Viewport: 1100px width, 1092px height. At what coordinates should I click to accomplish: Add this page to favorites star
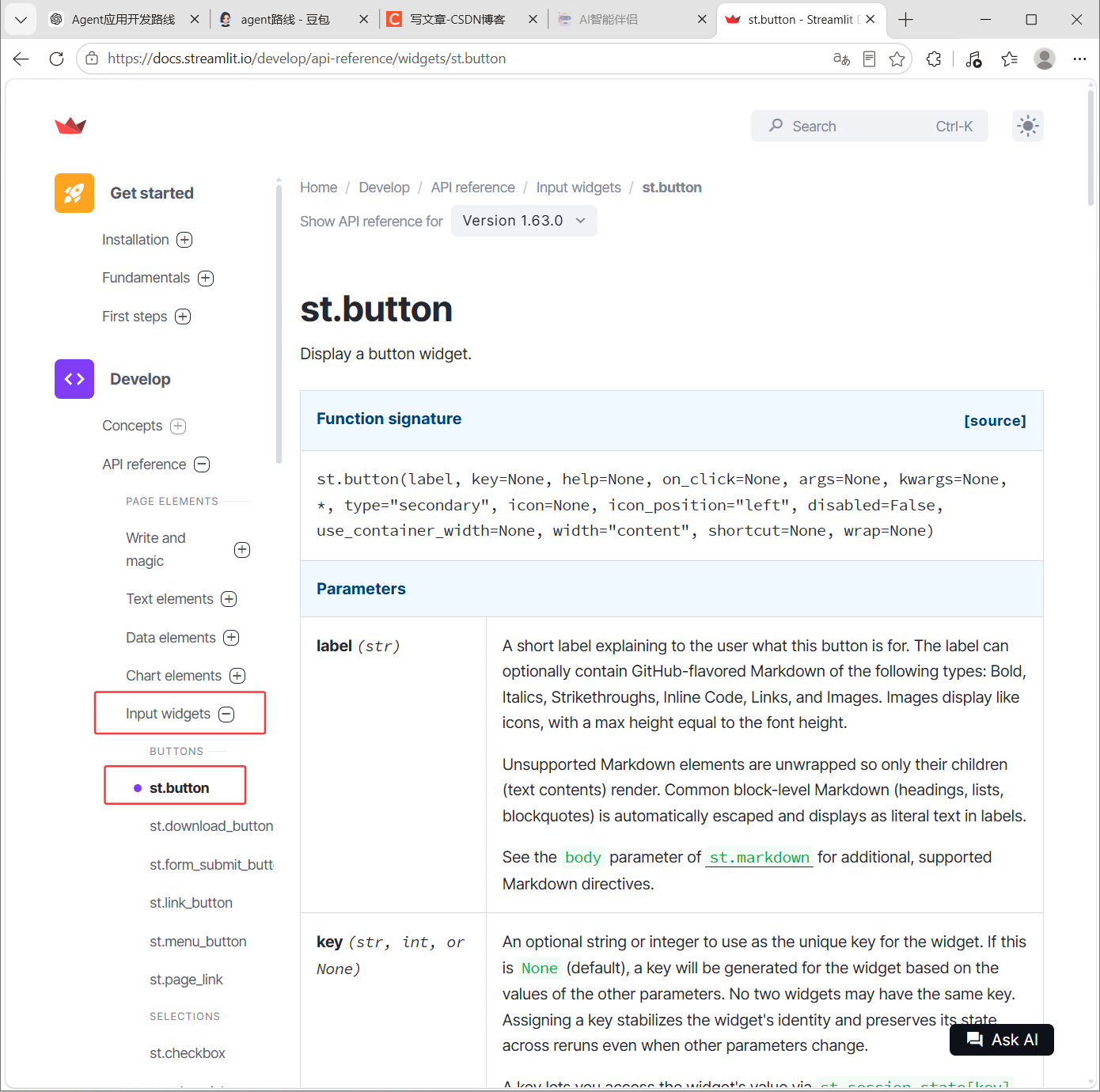(897, 59)
